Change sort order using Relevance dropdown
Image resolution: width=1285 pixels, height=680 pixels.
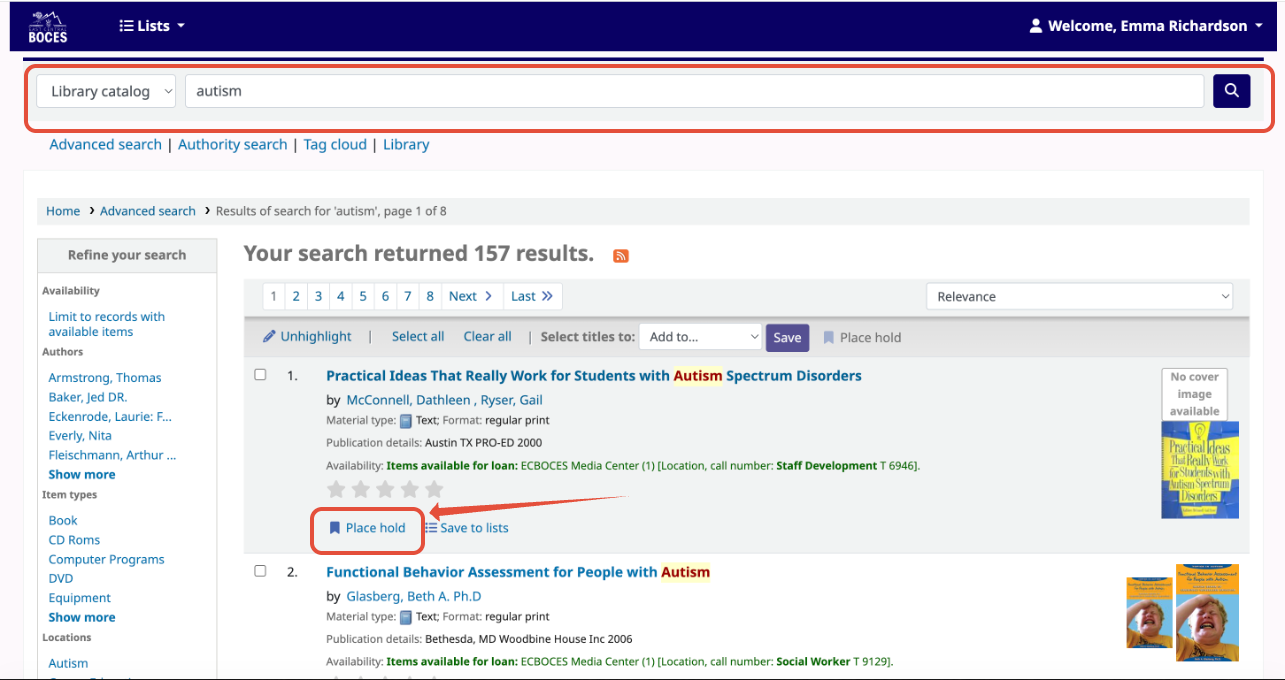(1079, 296)
